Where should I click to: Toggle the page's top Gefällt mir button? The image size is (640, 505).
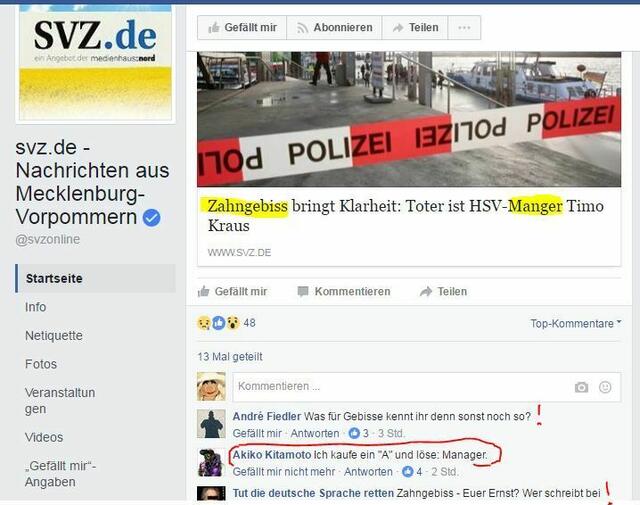coord(242,28)
